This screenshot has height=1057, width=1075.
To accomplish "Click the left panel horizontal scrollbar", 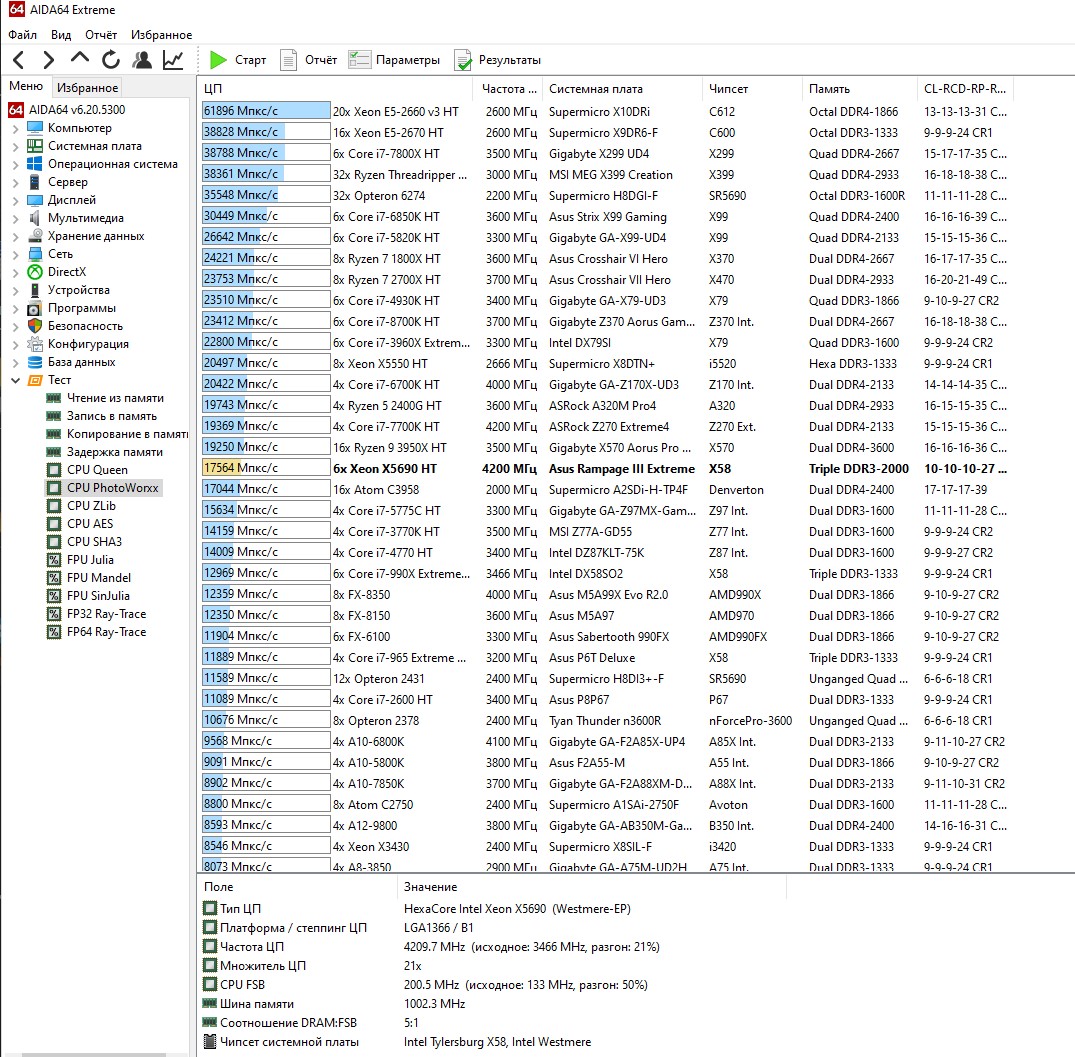I will (94, 1054).
